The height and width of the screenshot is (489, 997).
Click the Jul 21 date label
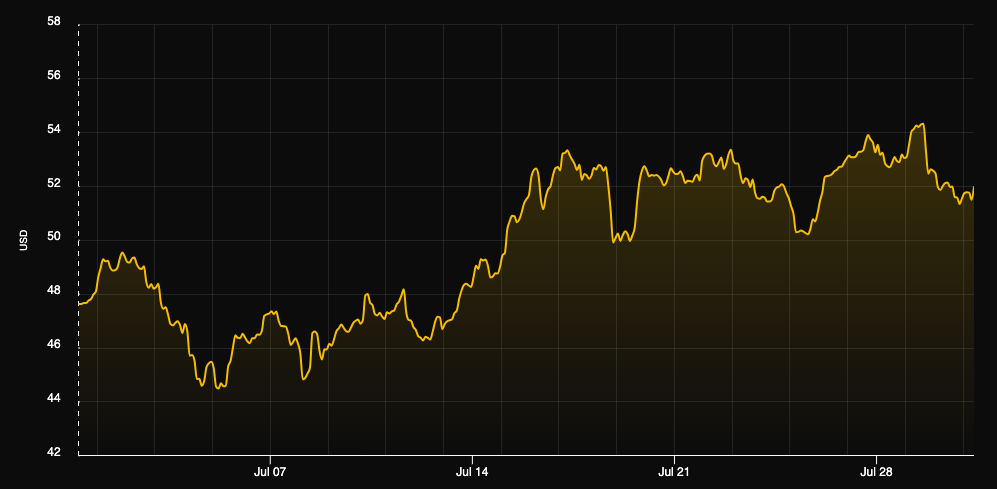point(674,471)
